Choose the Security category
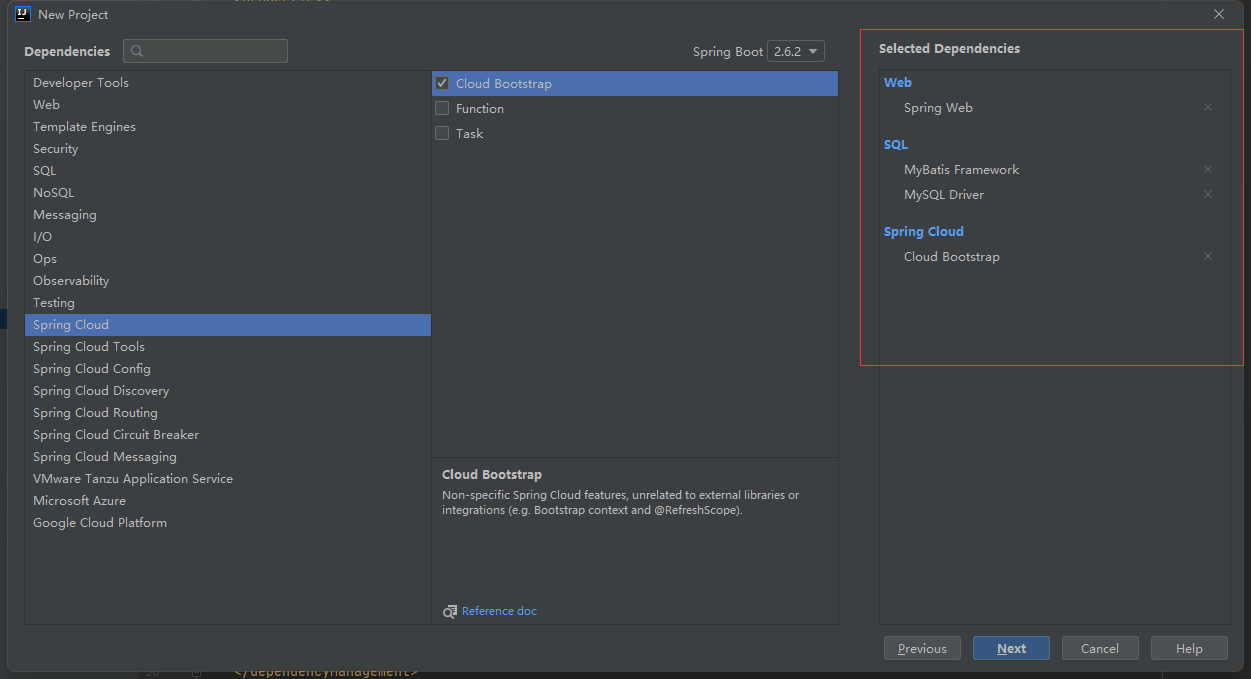 [228, 149]
